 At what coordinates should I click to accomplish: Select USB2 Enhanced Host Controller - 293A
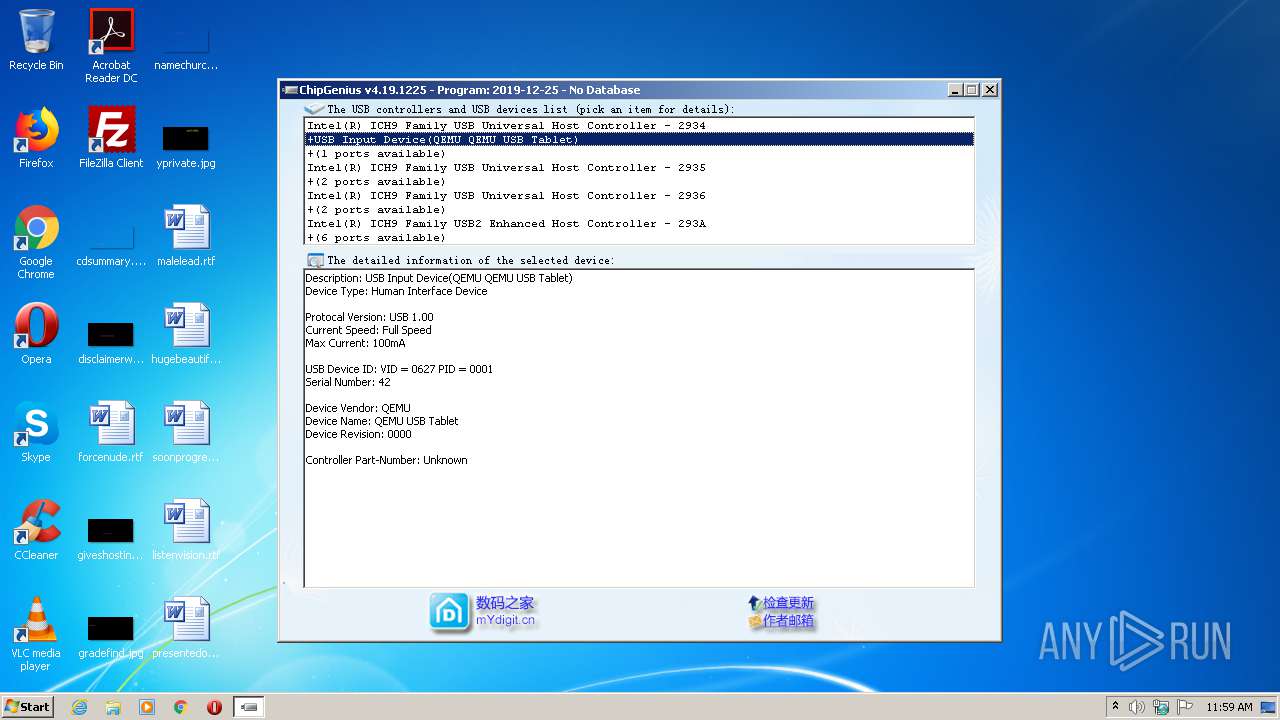(639, 224)
